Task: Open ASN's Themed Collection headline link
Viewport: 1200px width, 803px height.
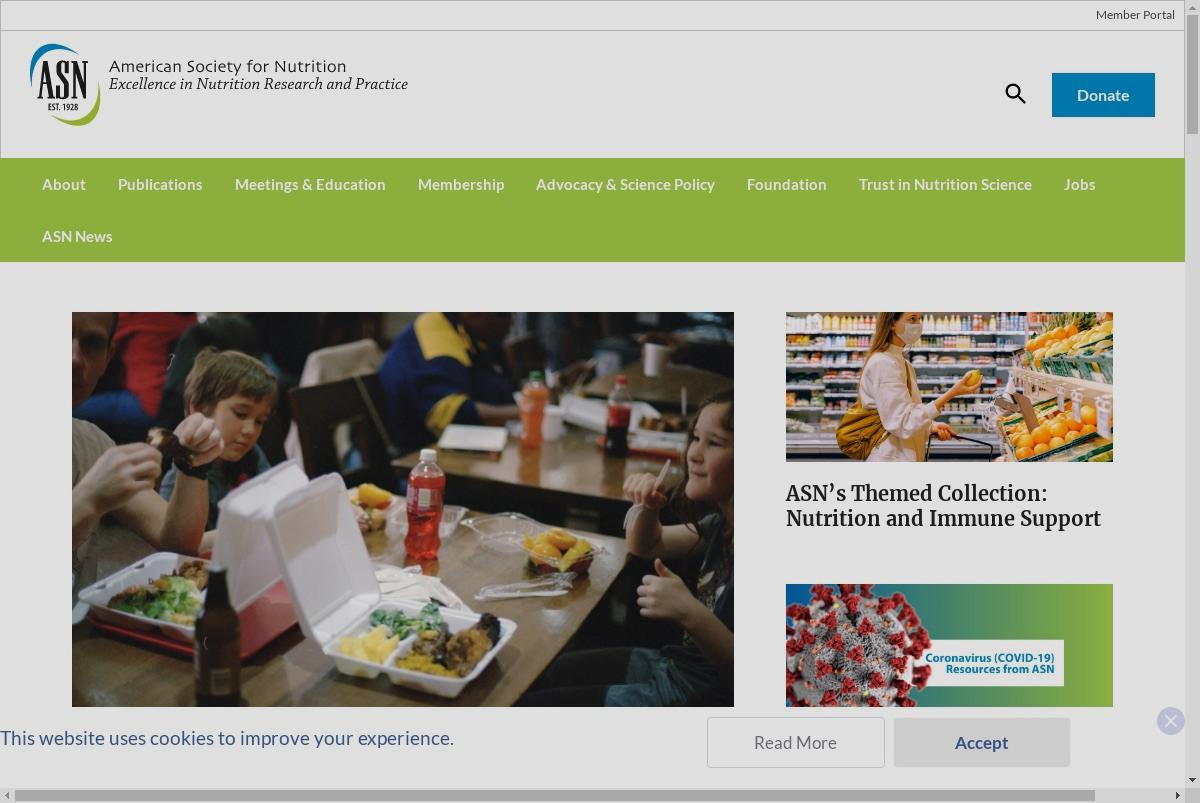Action: 943,506
